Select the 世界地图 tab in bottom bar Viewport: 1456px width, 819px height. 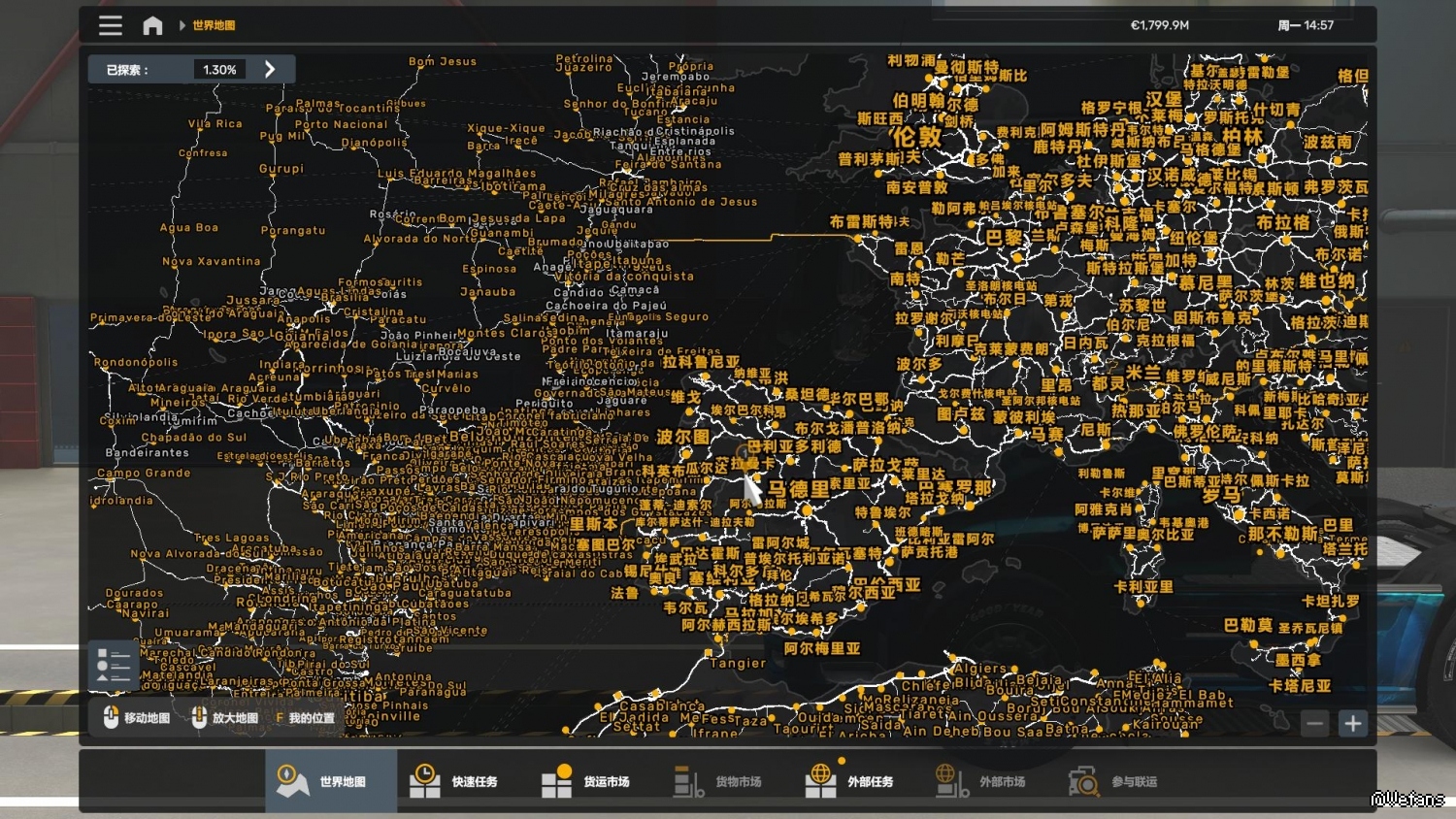[331, 781]
